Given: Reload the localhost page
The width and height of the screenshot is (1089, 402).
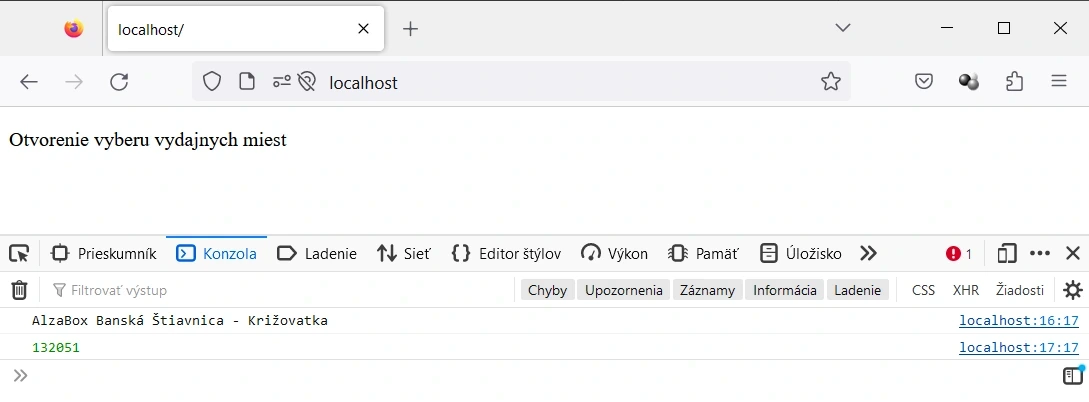Looking at the screenshot, I should point(119,82).
